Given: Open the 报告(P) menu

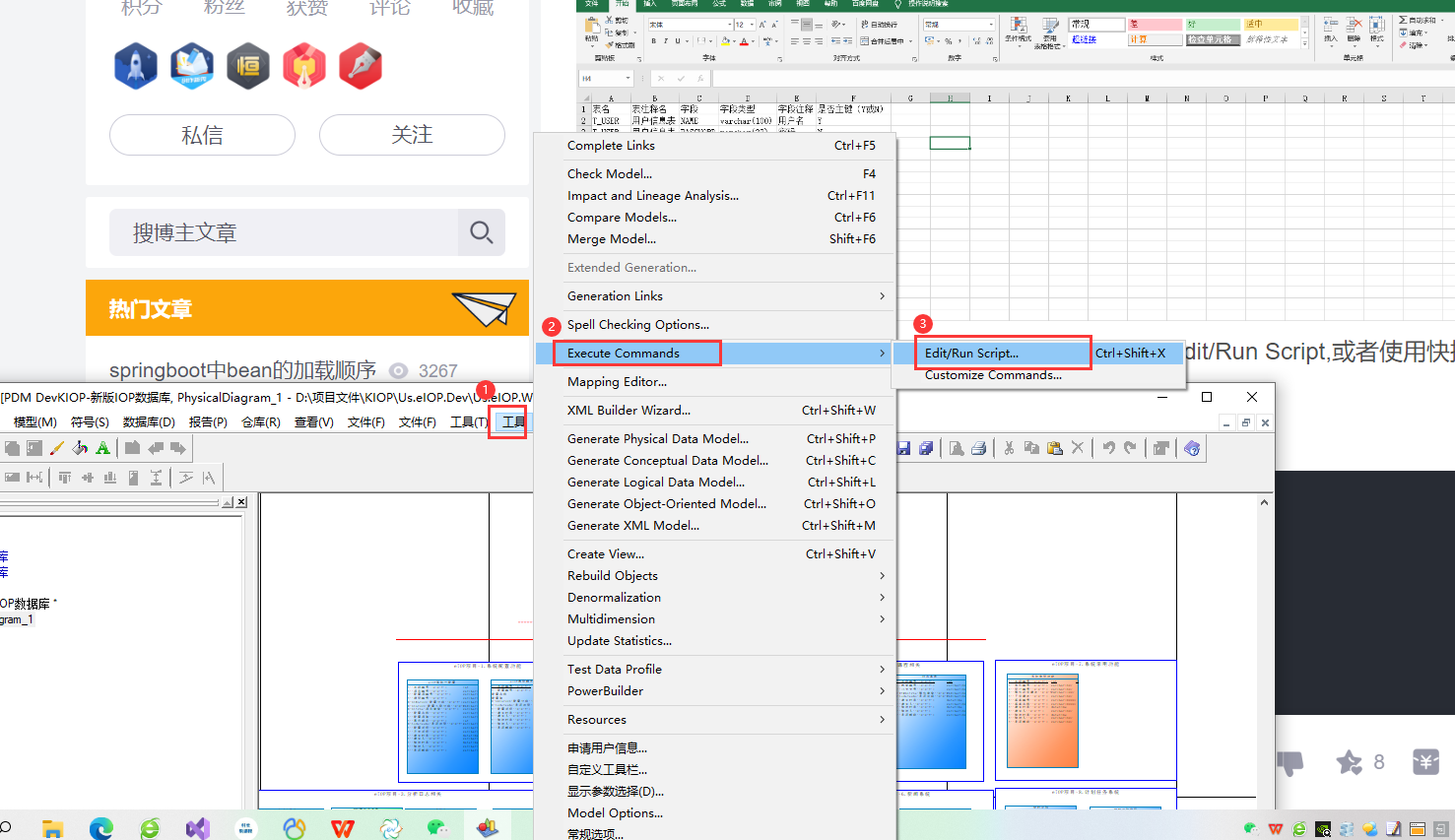Looking at the screenshot, I should point(208,421).
